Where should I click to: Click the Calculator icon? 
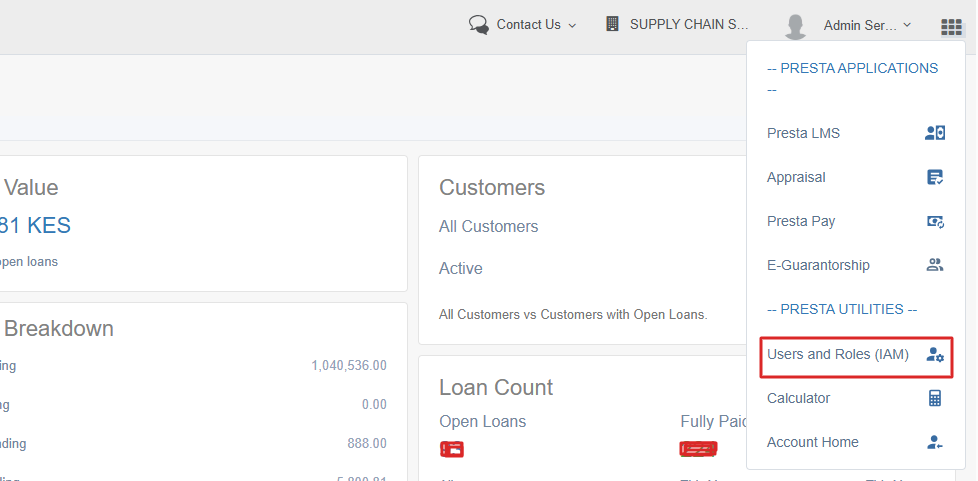pyautogui.click(x=935, y=398)
